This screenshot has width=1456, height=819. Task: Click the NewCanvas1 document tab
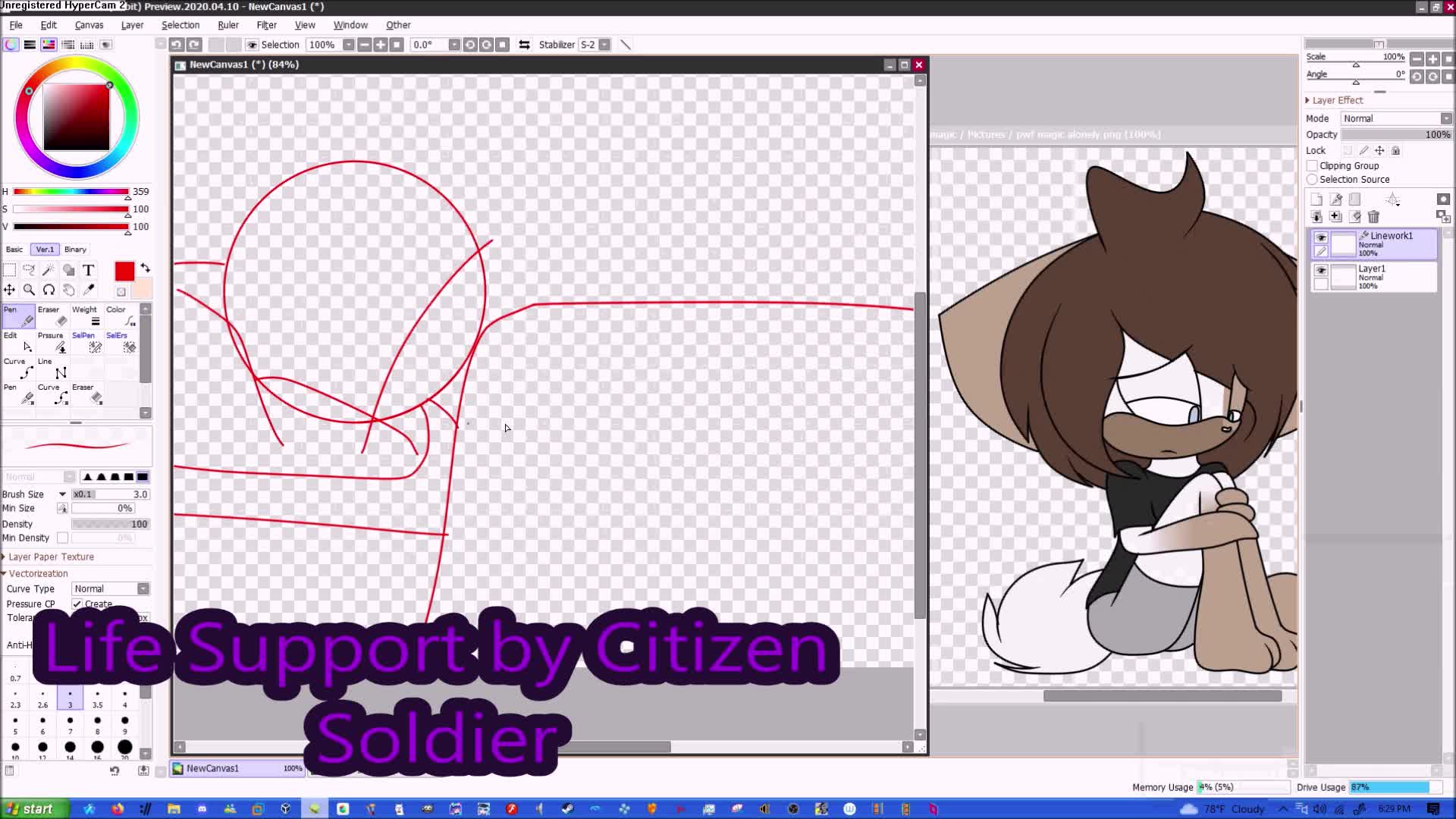tap(237, 768)
